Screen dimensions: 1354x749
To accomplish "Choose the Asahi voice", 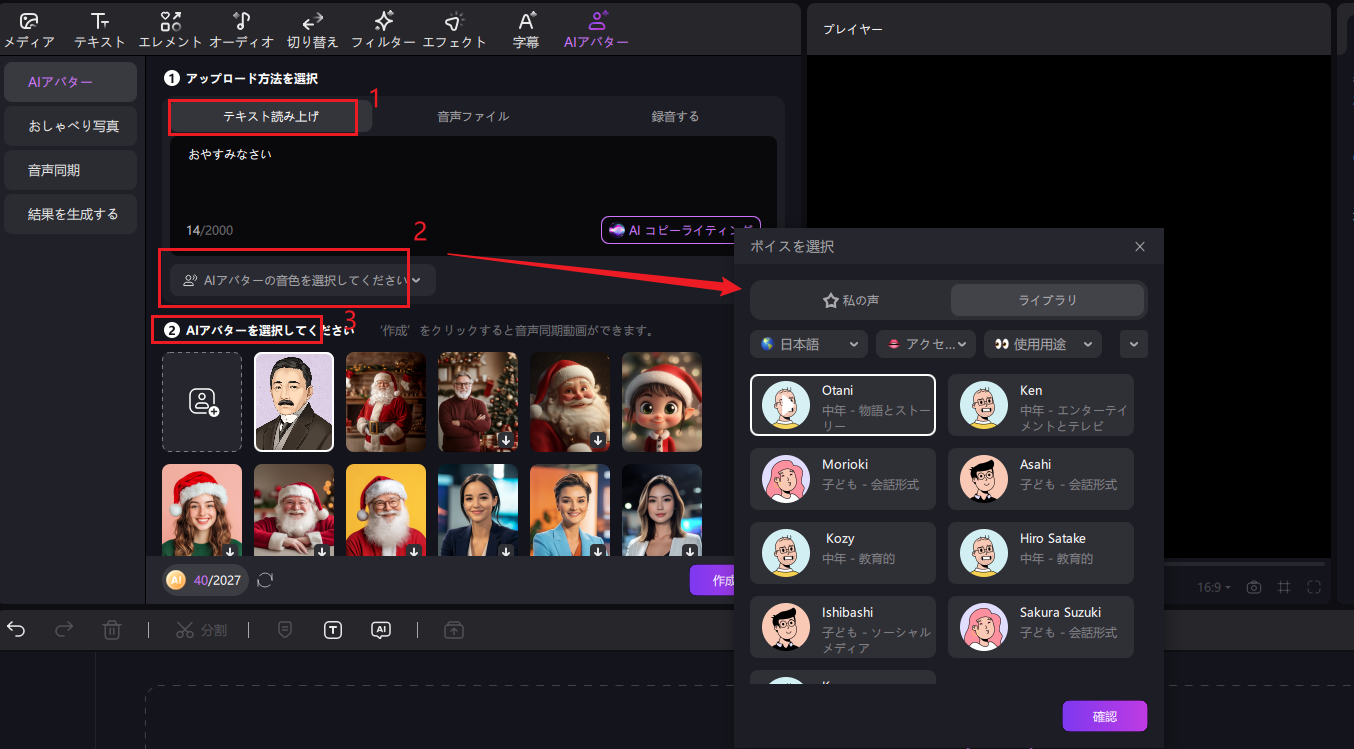I will click(x=1040, y=479).
